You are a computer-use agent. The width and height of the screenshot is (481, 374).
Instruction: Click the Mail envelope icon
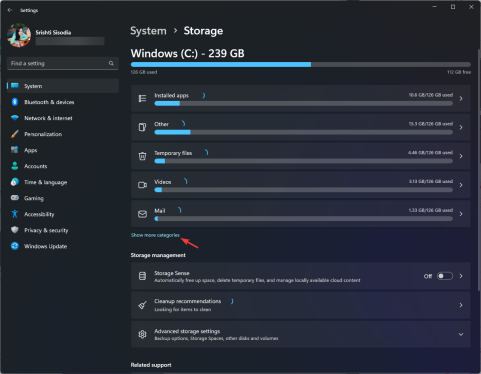[x=142, y=214]
